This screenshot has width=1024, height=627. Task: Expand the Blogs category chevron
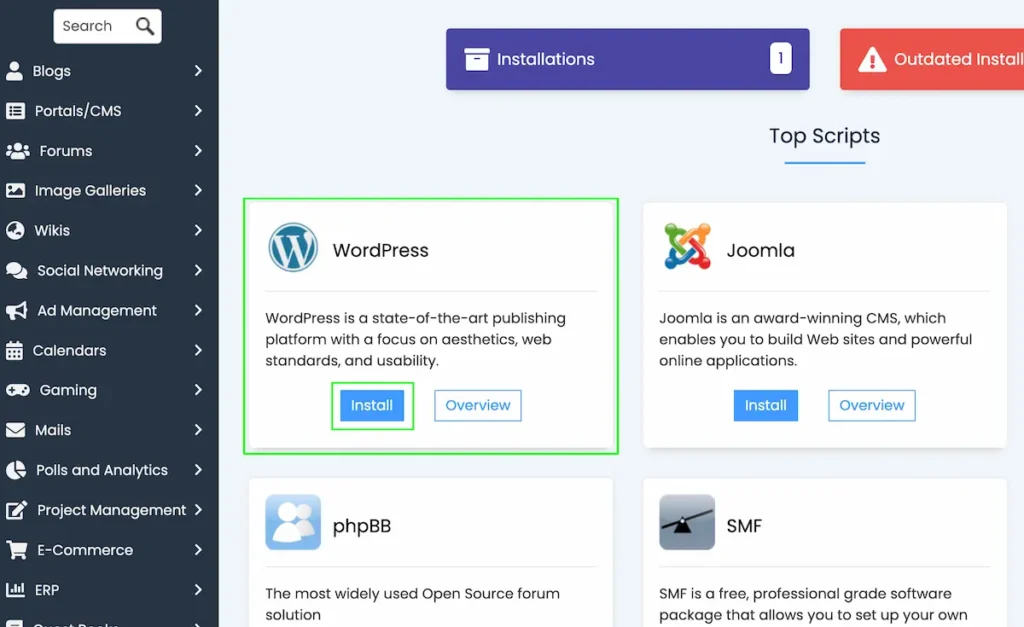tap(199, 71)
